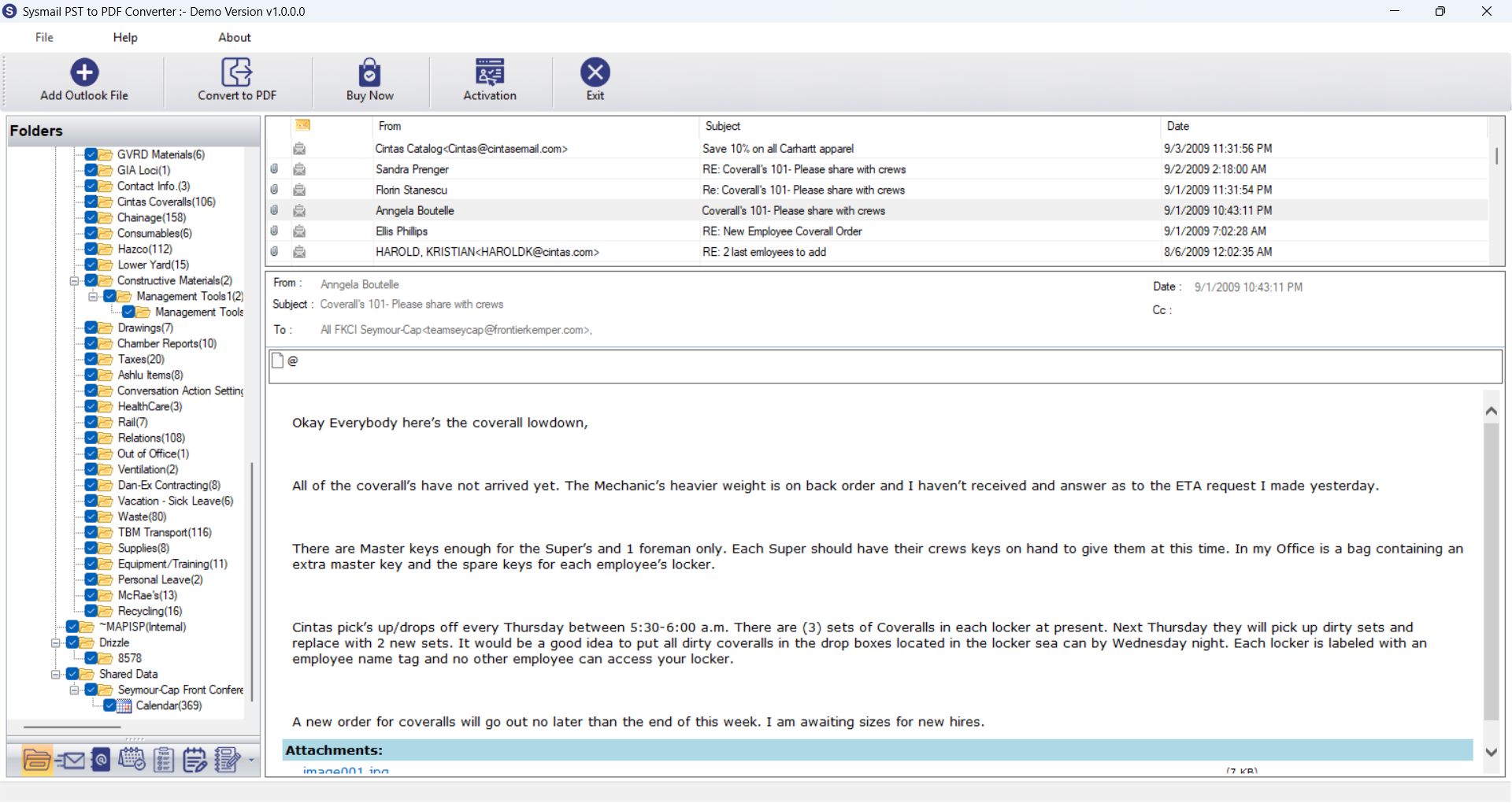Toggle the TBM Transport(116) checkbox

[x=91, y=532]
